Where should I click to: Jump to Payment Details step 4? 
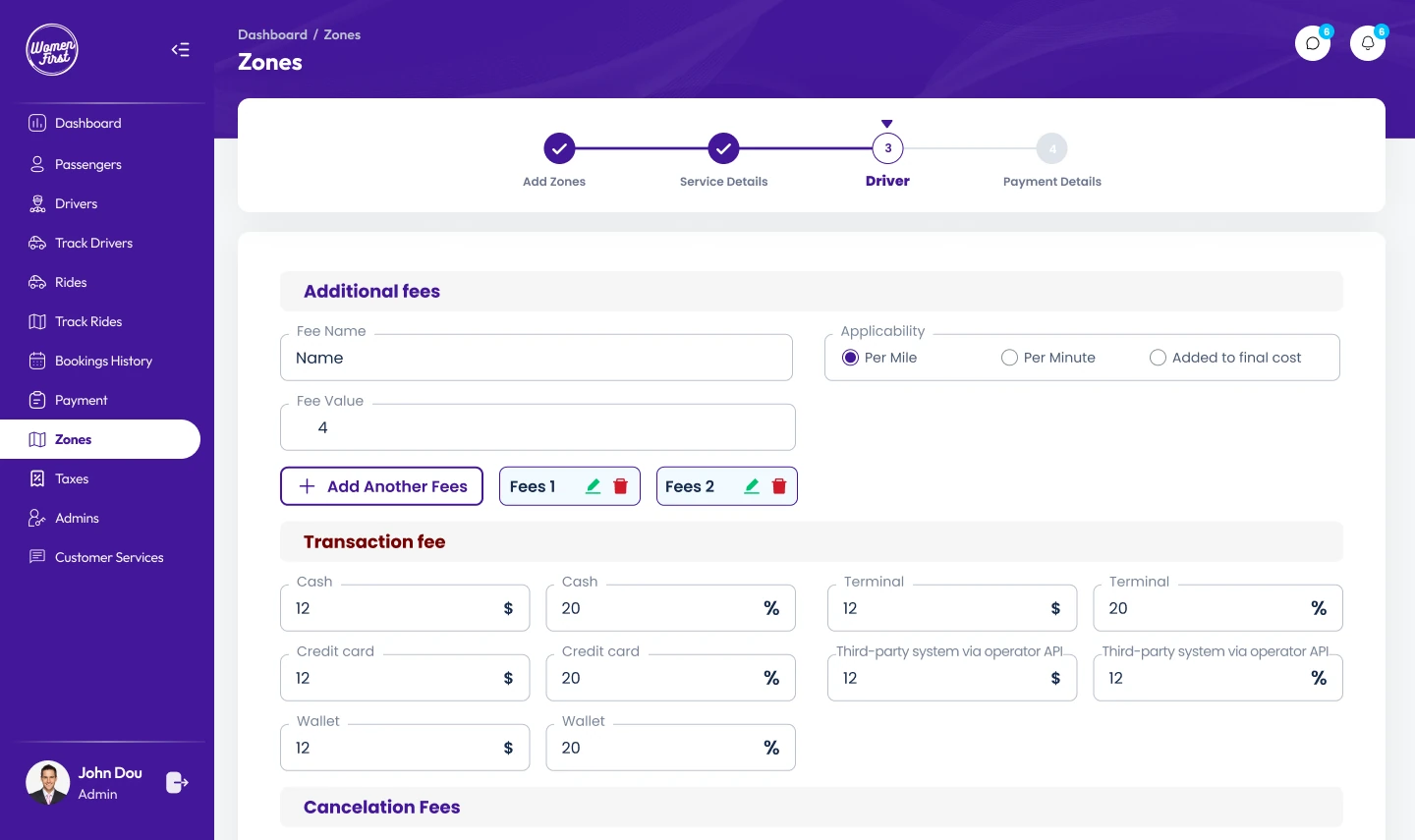[1052, 148]
